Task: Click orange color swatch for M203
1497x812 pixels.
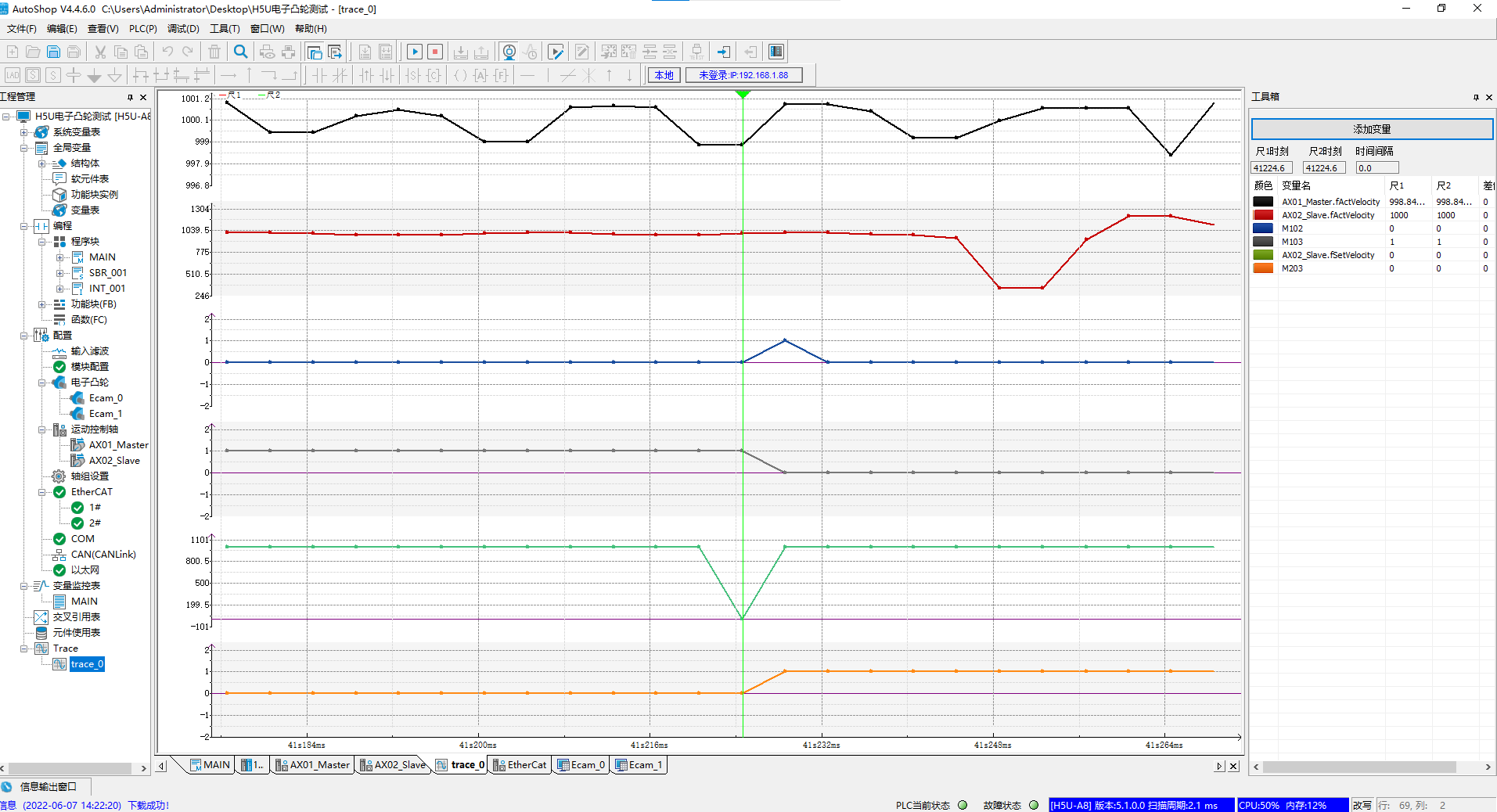Action: [x=1263, y=268]
